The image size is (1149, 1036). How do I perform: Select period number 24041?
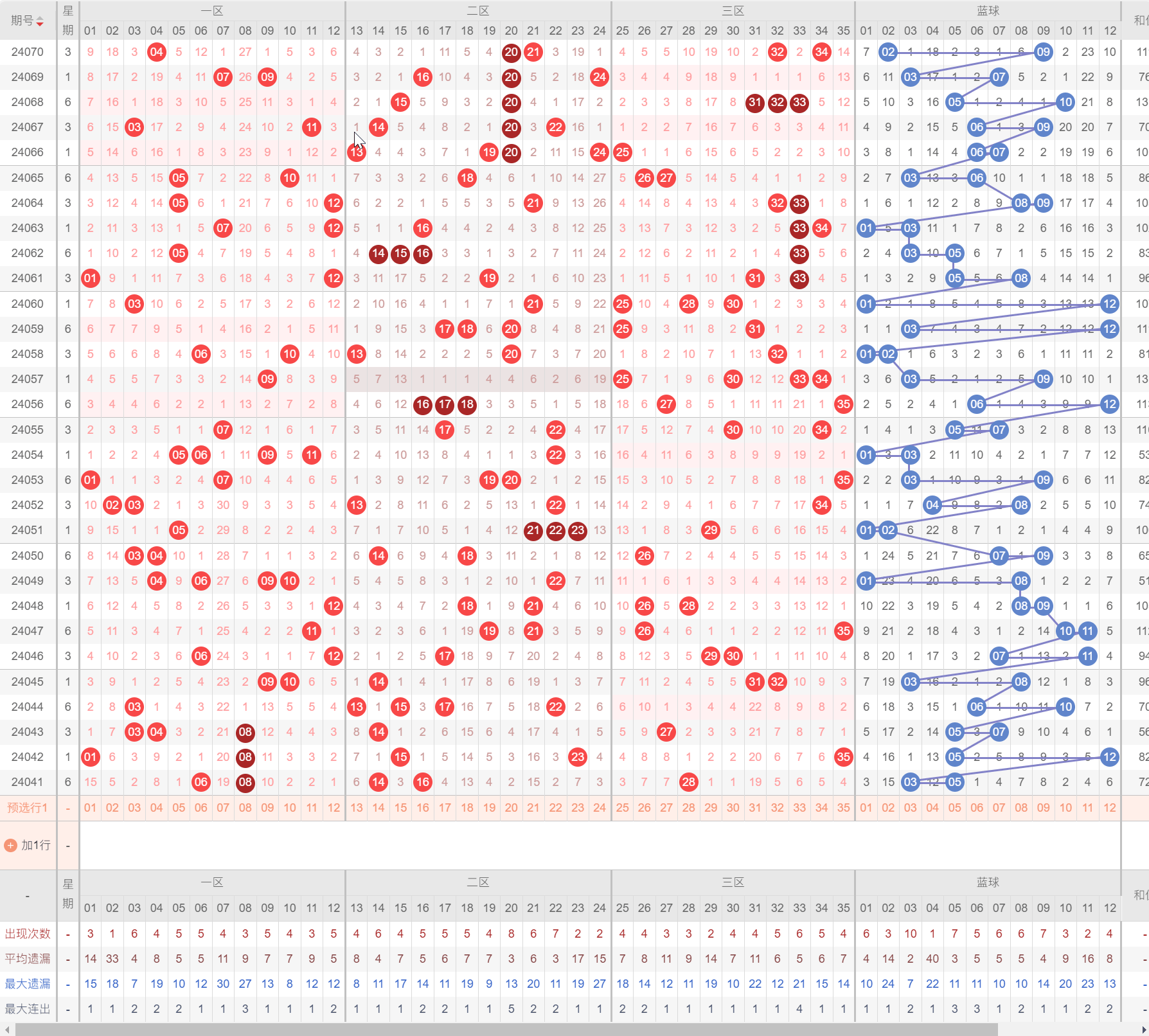[x=28, y=782]
